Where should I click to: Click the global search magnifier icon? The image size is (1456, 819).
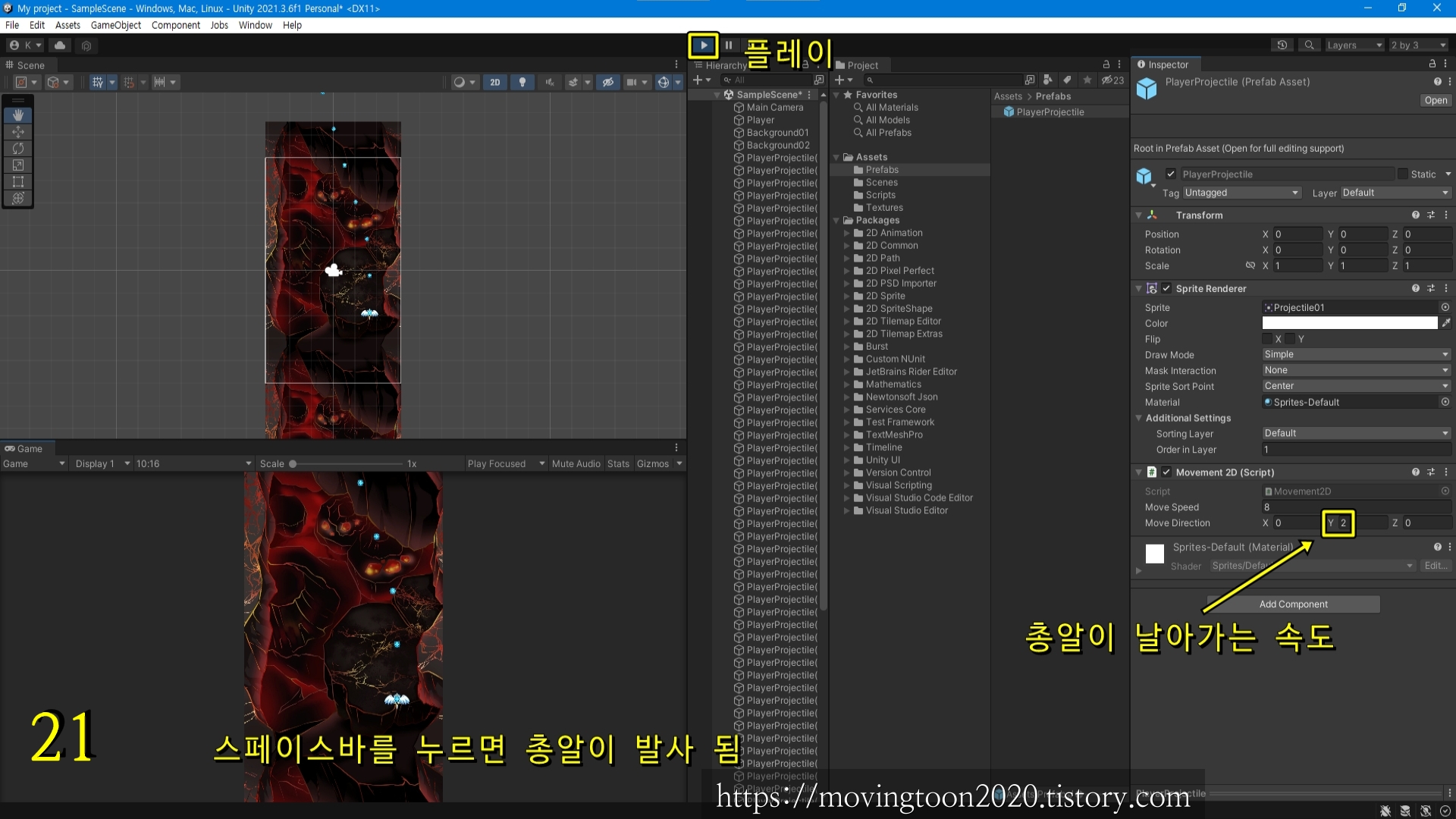(1309, 45)
